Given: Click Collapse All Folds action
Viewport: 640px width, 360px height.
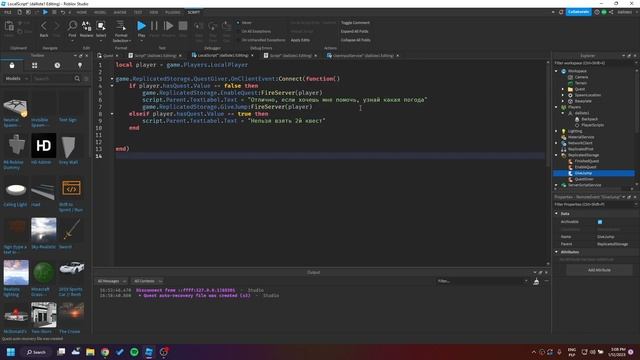Looking at the screenshot, I should pyautogui.click(x=356, y=40).
